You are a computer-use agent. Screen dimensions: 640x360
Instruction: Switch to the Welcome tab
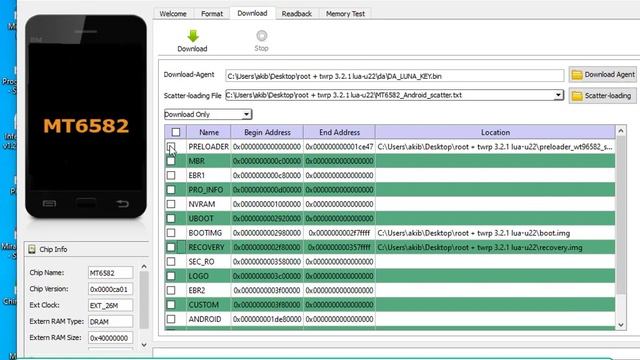tap(173, 13)
